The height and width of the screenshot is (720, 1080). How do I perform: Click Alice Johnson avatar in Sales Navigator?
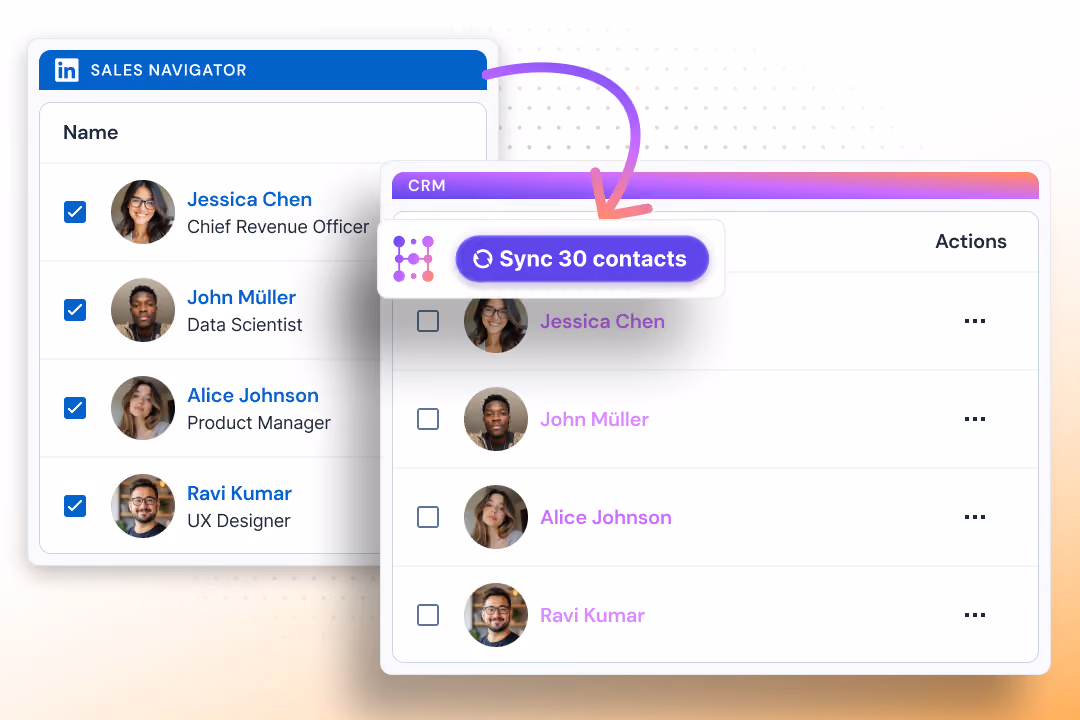[x=143, y=408]
